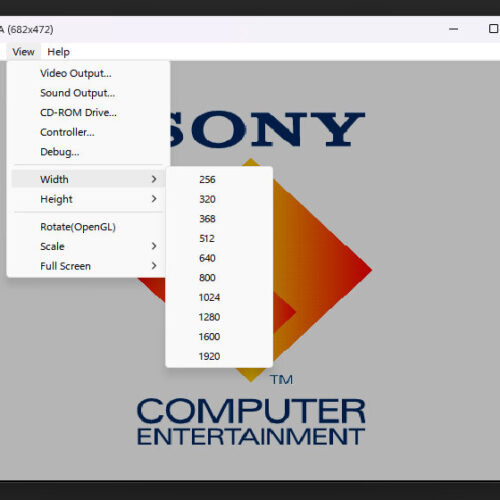Open the View menu
This screenshot has width=500, height=500.
23,52
